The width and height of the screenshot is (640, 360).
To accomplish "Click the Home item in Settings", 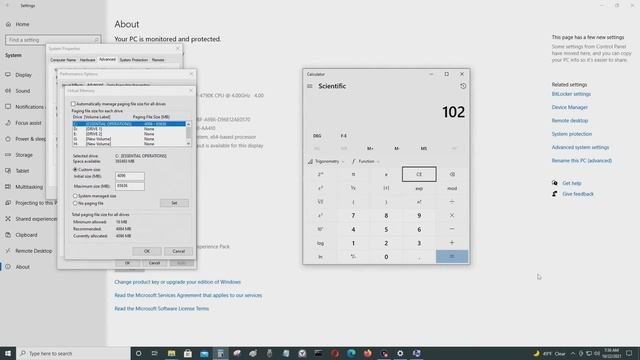I will (x=22, y=24).
